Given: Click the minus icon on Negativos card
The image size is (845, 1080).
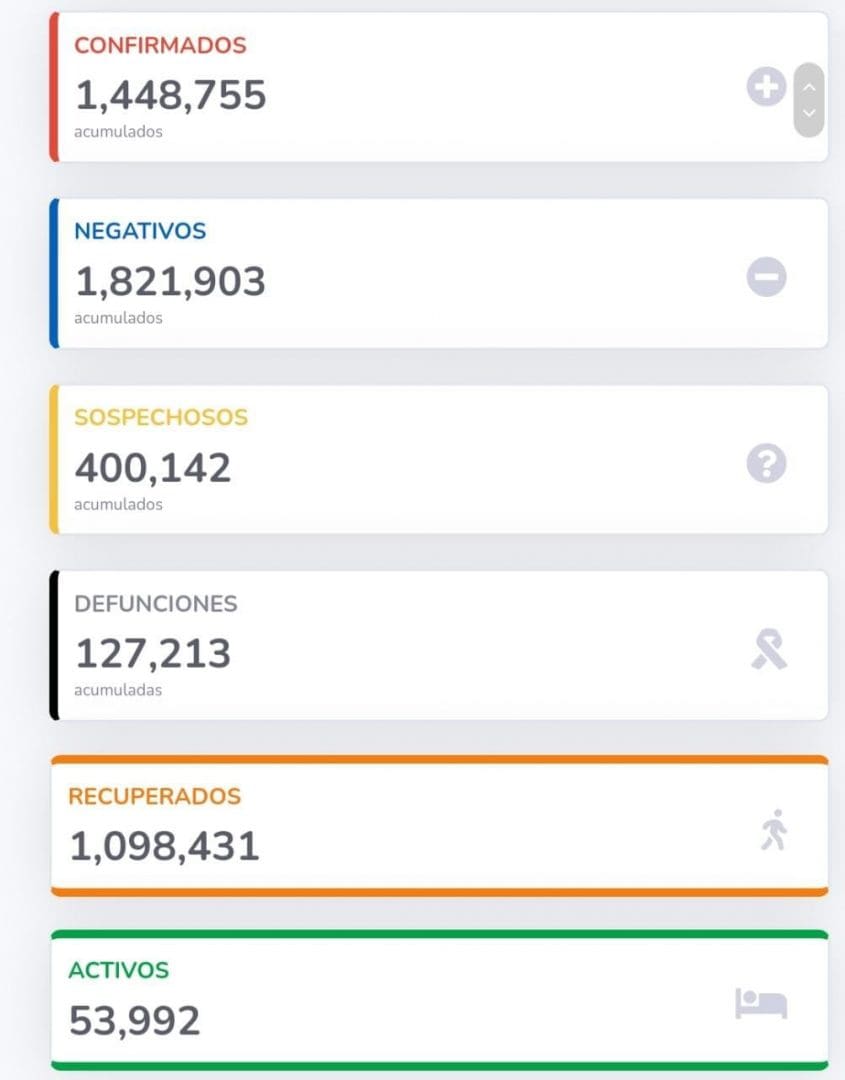Looking at the screenshot, I should (x=766, y=277).
